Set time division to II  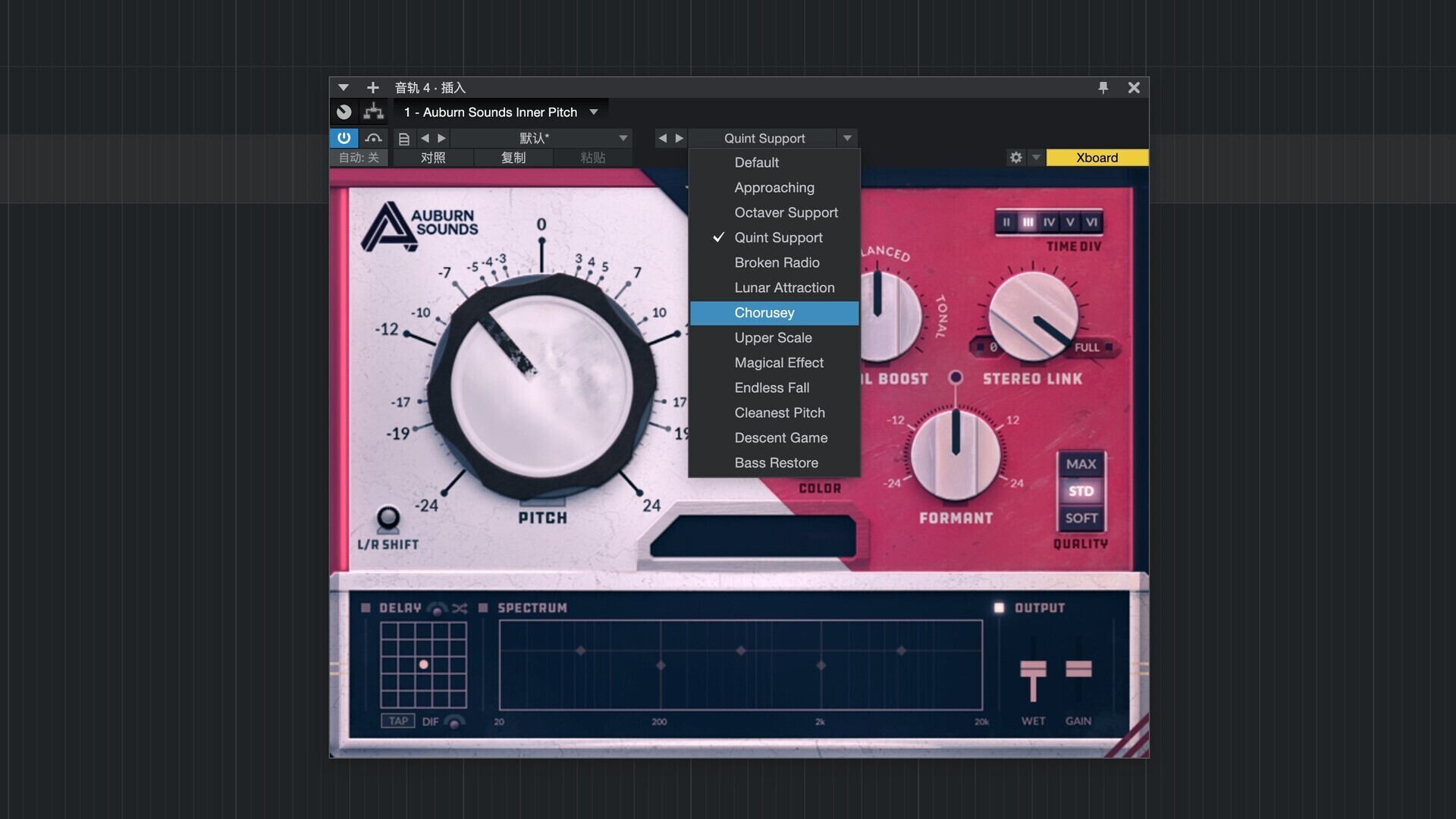(x=1006, y=222)
